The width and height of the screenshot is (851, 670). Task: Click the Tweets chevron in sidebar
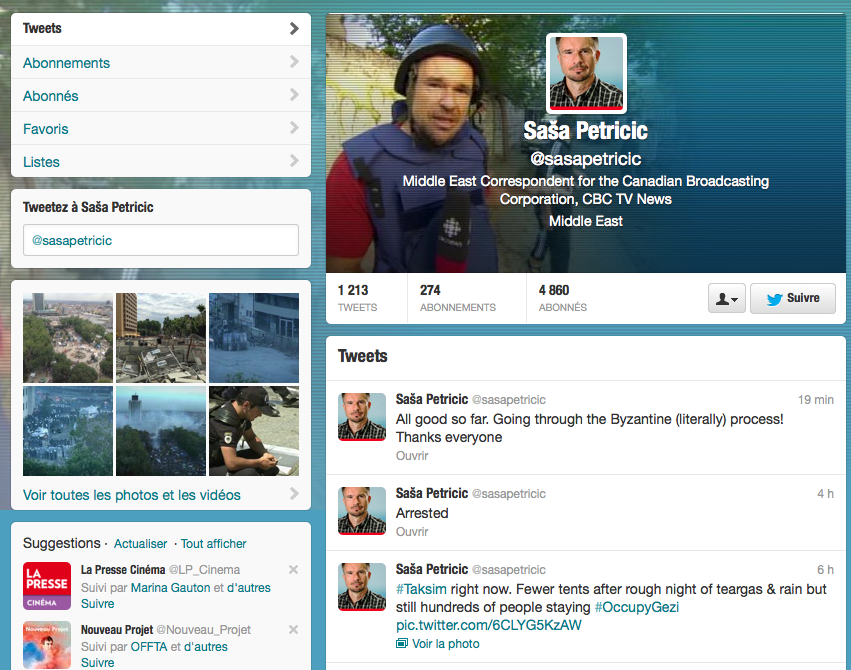294,29
